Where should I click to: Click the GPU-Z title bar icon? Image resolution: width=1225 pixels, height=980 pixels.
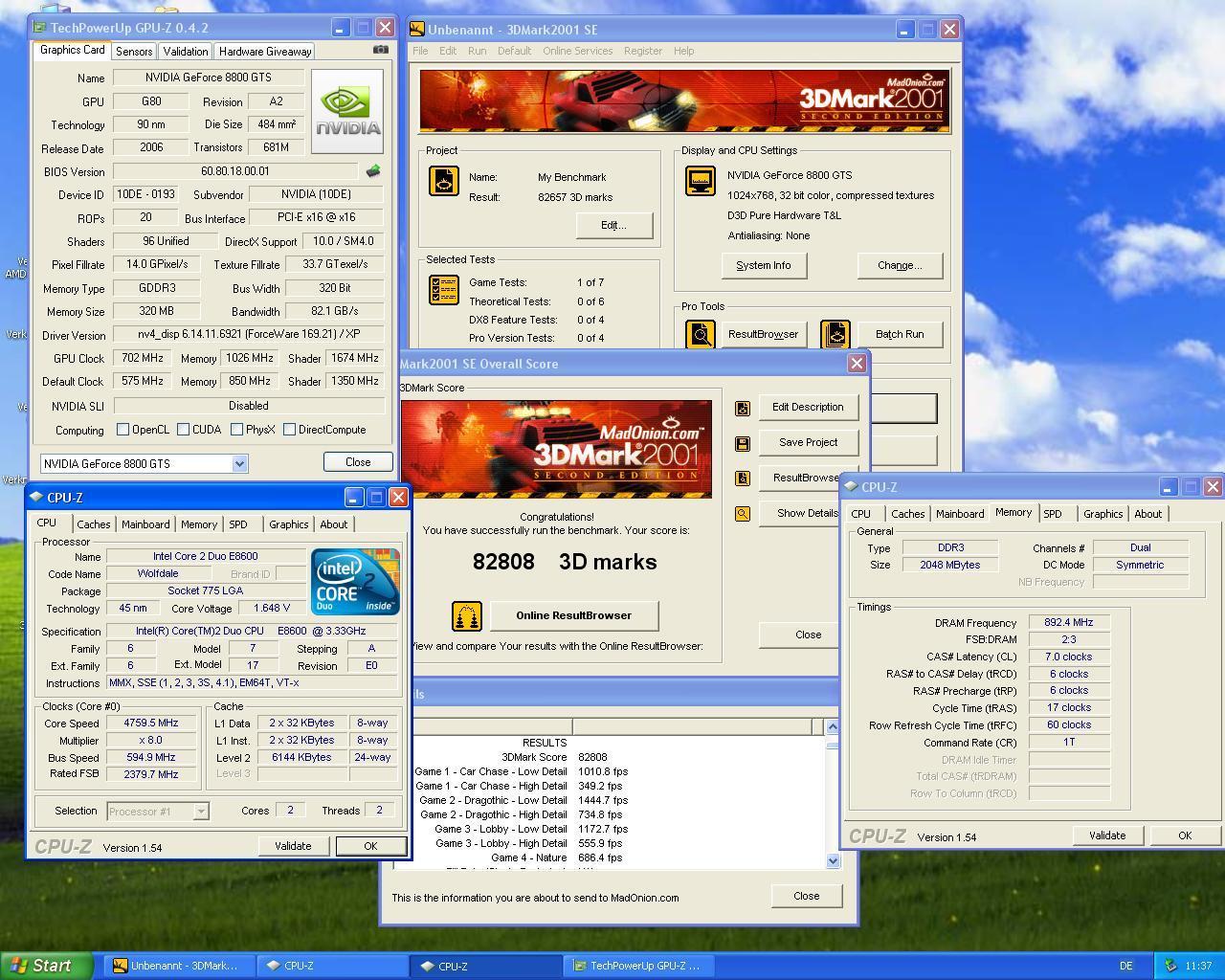click(40, 28)
